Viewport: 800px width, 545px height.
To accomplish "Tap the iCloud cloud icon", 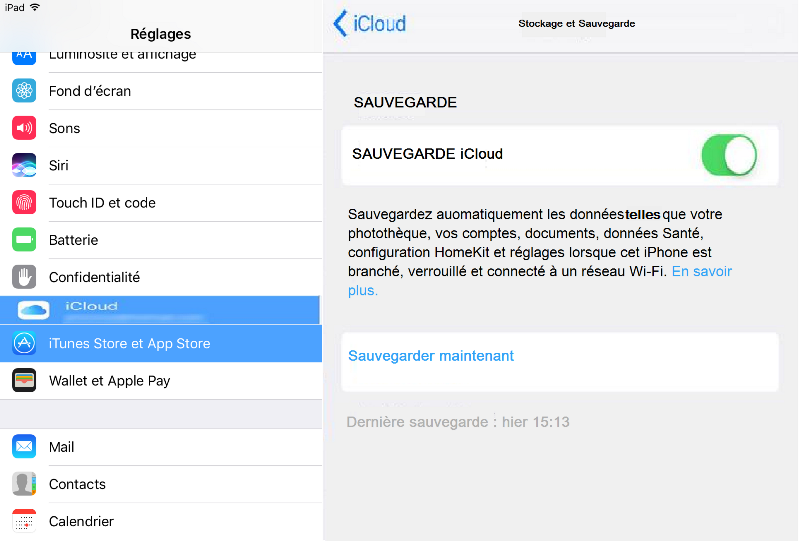I will [x=34, y=310].
